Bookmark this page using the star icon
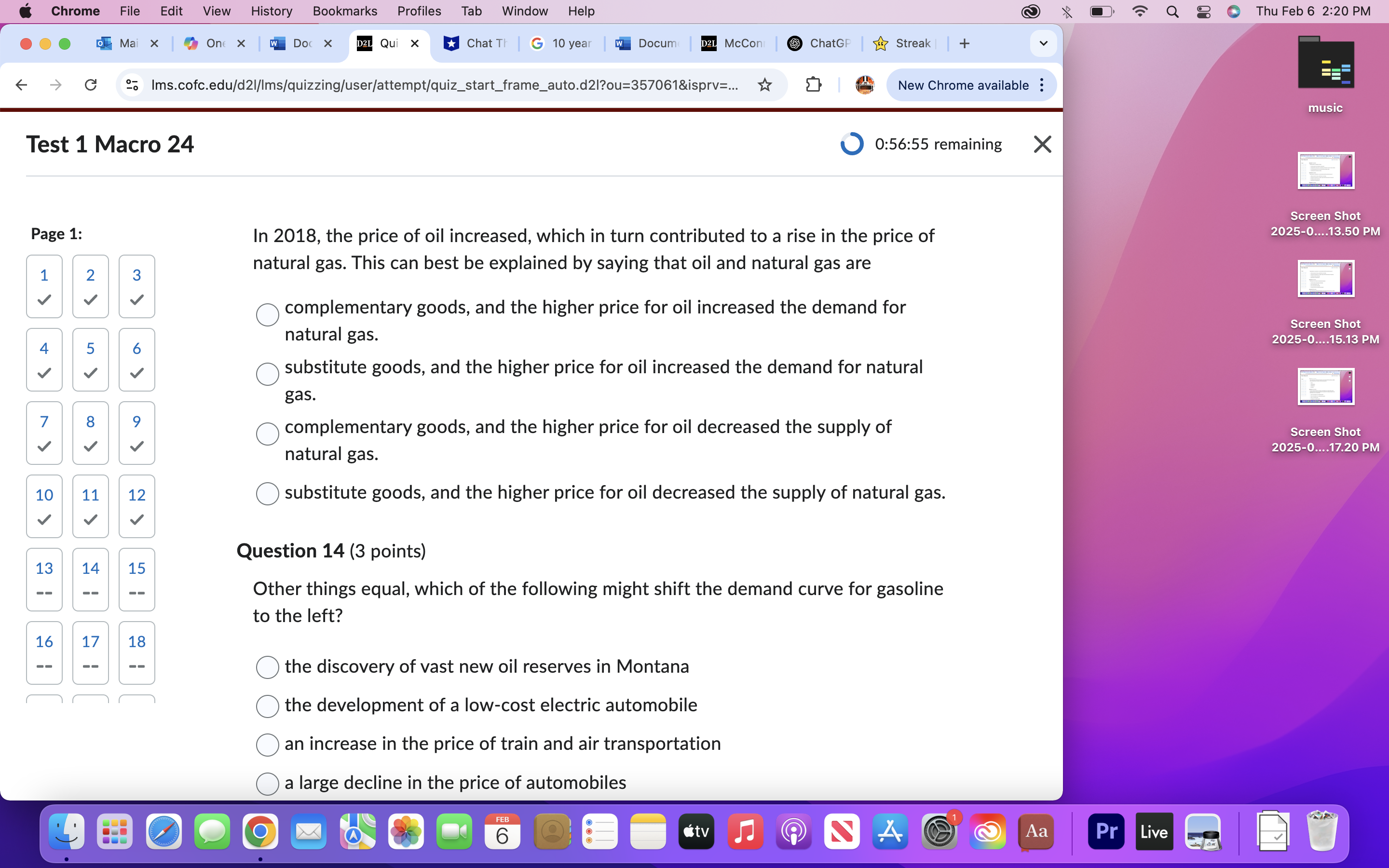1389x868 pixels. coord(764,85)
